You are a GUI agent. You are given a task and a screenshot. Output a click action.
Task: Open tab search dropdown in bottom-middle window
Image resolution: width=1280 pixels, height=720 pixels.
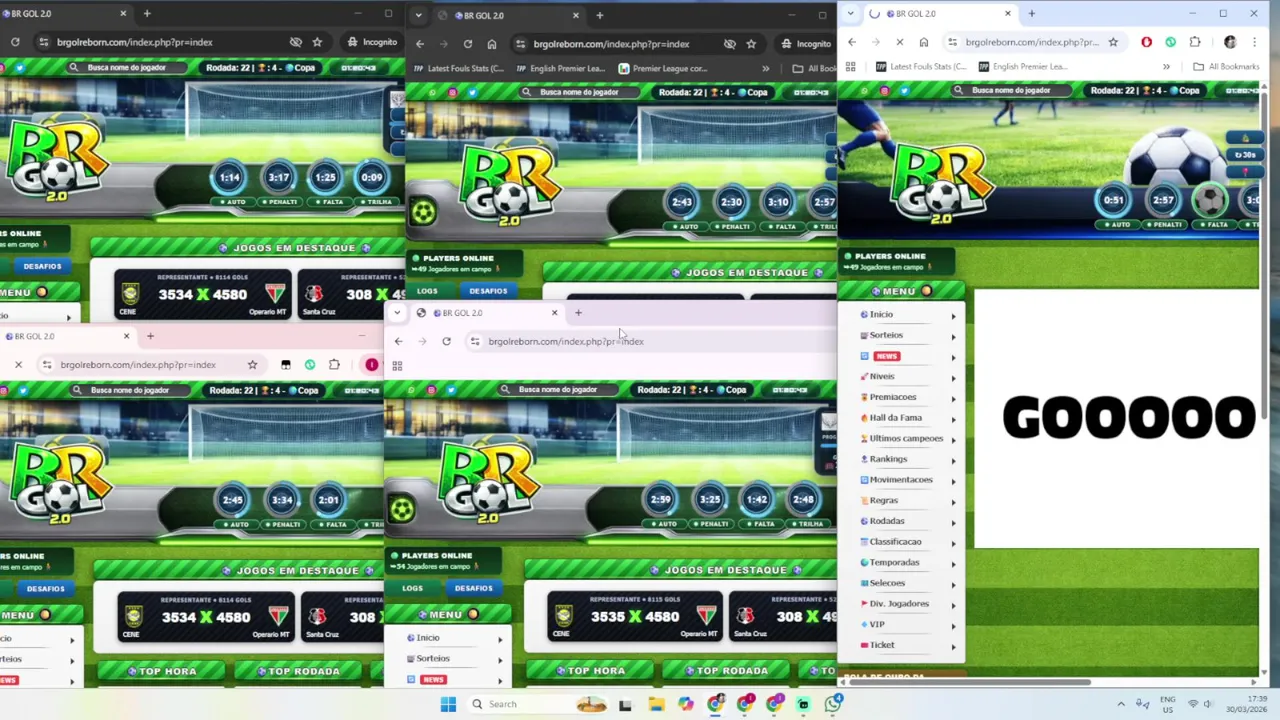click(x=397, y=313)
